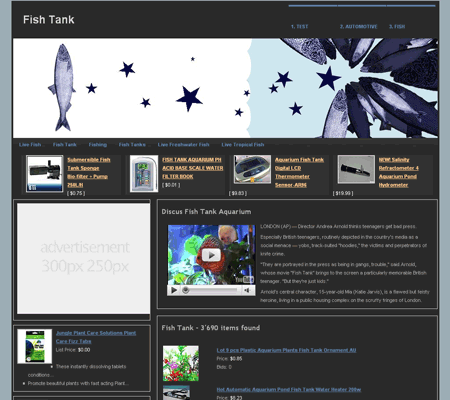The height and width of the screenshot is (400, 450).
Task: Play the Discus fish video overlay button
Action: [x=211, y=255]
